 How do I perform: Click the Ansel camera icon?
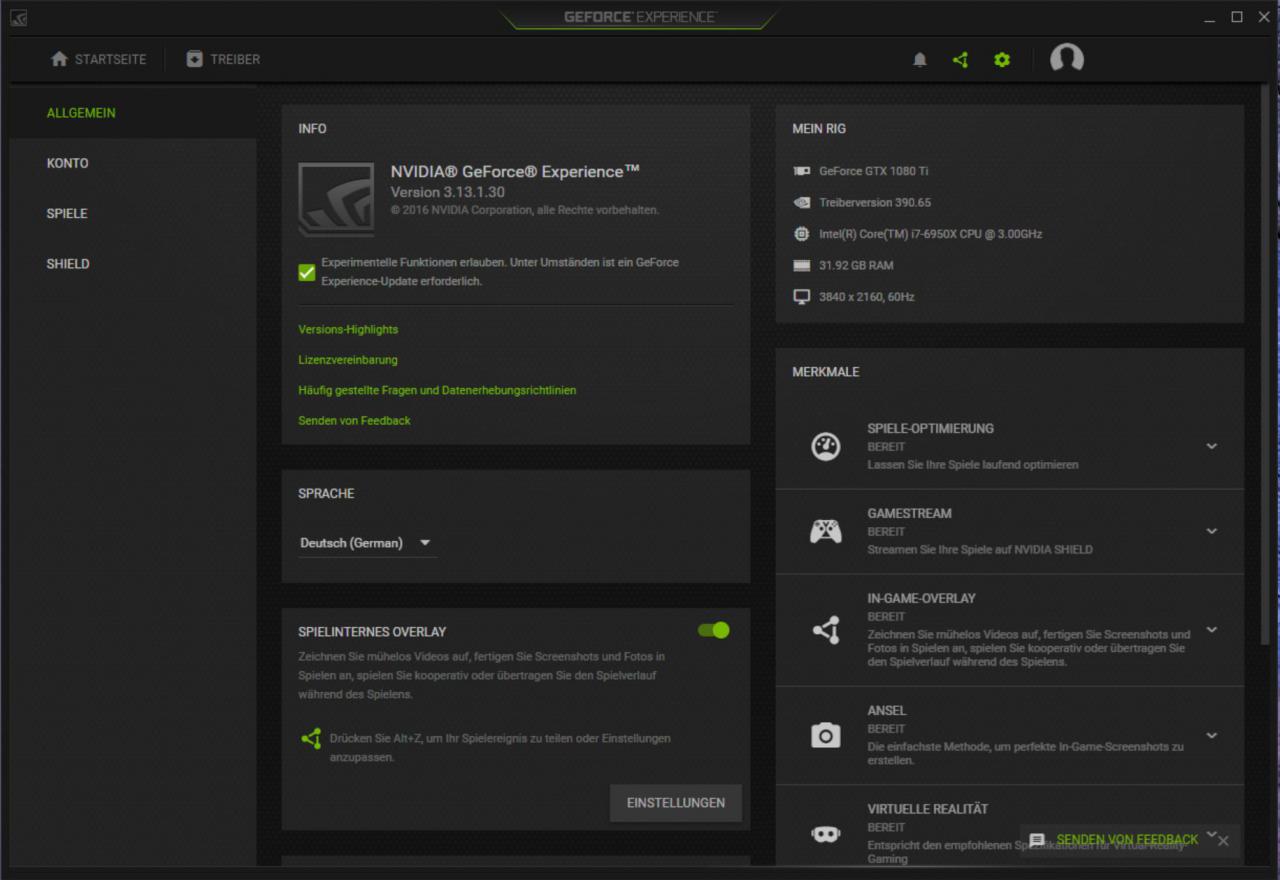pyautogui.click(x=825, y=736)
